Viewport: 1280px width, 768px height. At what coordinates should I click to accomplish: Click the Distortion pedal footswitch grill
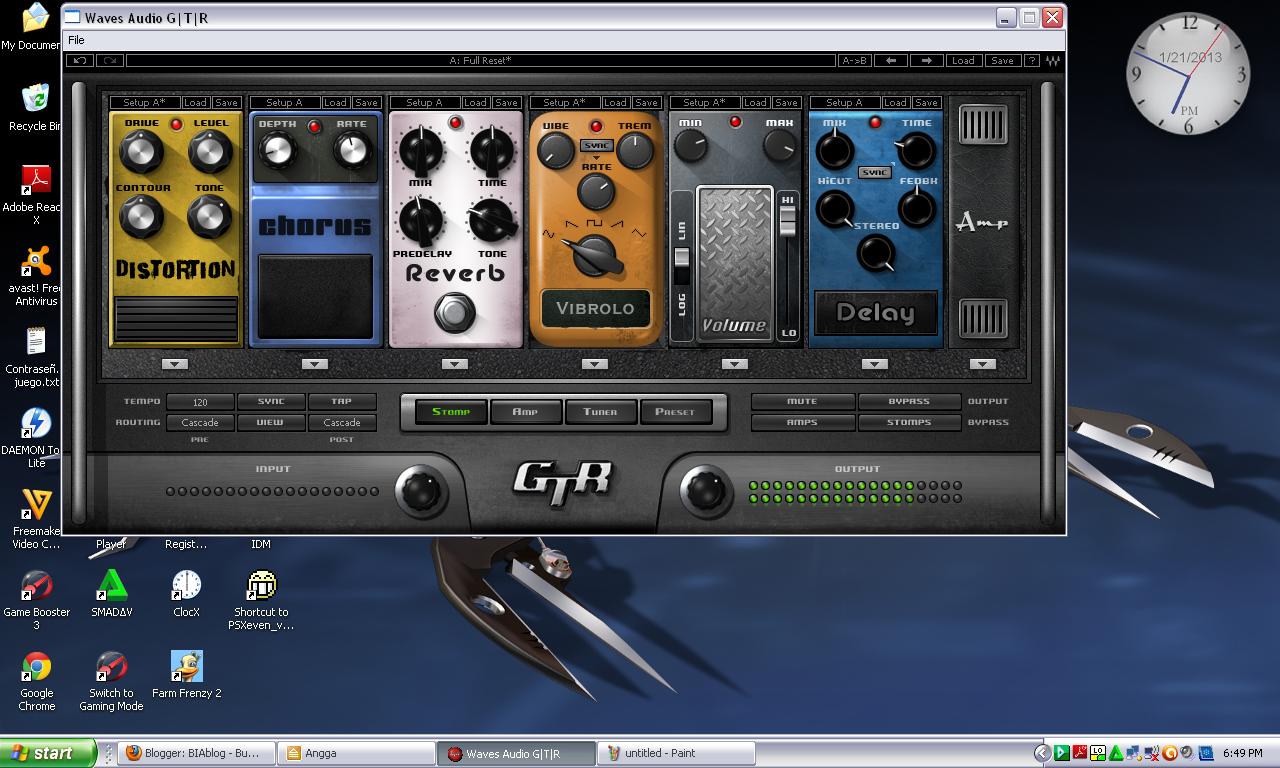click(175, 319)
